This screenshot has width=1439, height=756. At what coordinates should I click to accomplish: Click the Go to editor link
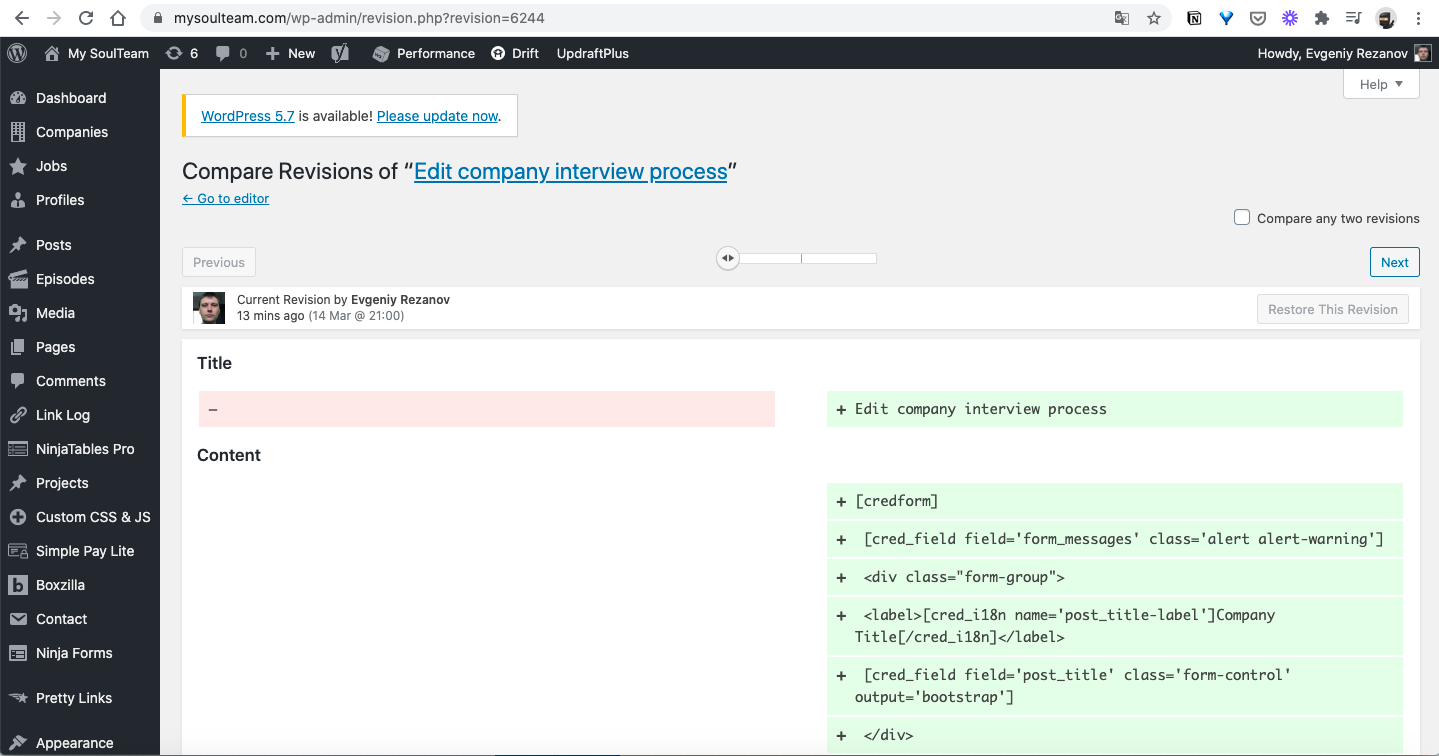click(x=226, y=198)
